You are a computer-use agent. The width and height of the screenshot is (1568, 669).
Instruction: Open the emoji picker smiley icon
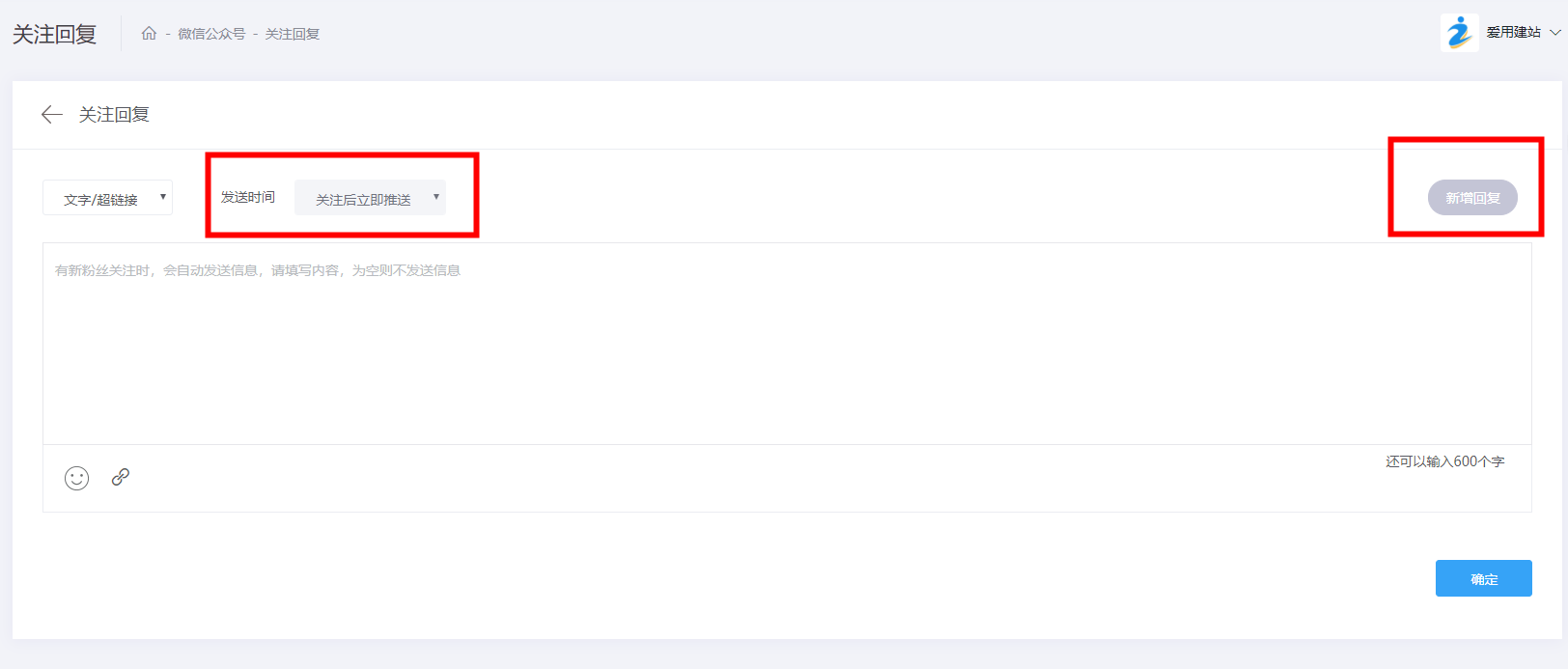click(77, 478)
